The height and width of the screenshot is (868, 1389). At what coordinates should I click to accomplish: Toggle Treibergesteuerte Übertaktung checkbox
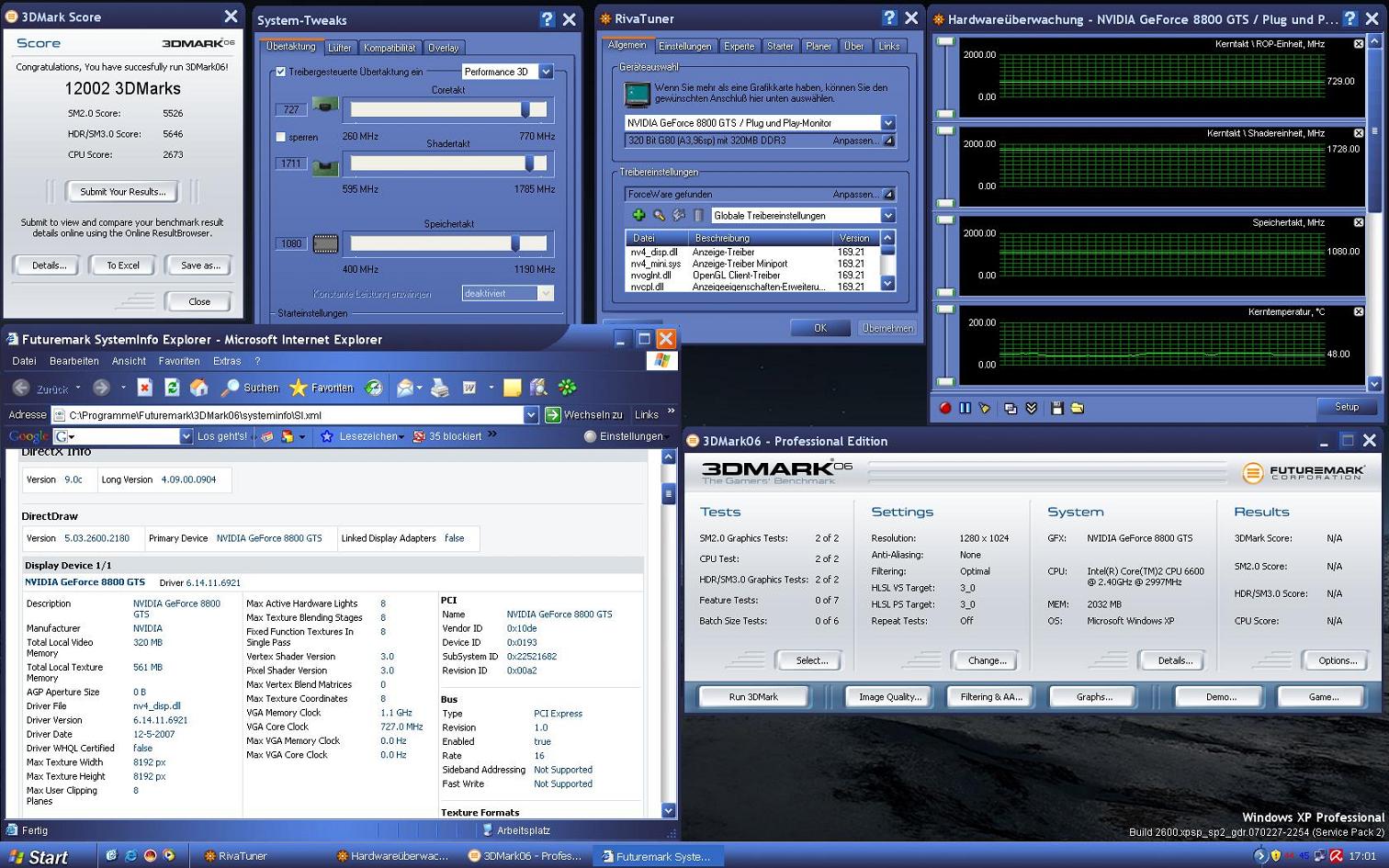[281, 72]
